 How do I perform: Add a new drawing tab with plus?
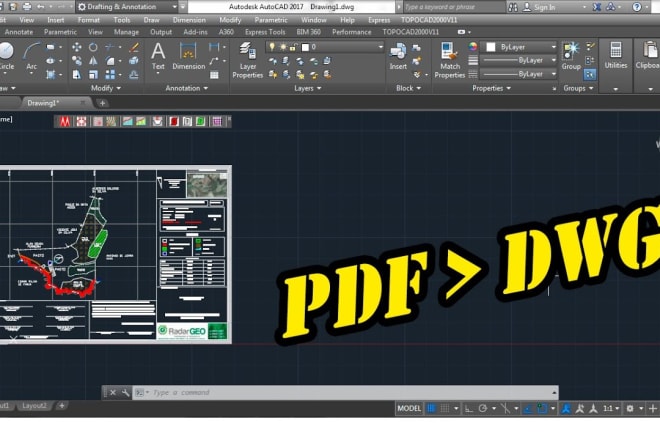coord(102,103)
